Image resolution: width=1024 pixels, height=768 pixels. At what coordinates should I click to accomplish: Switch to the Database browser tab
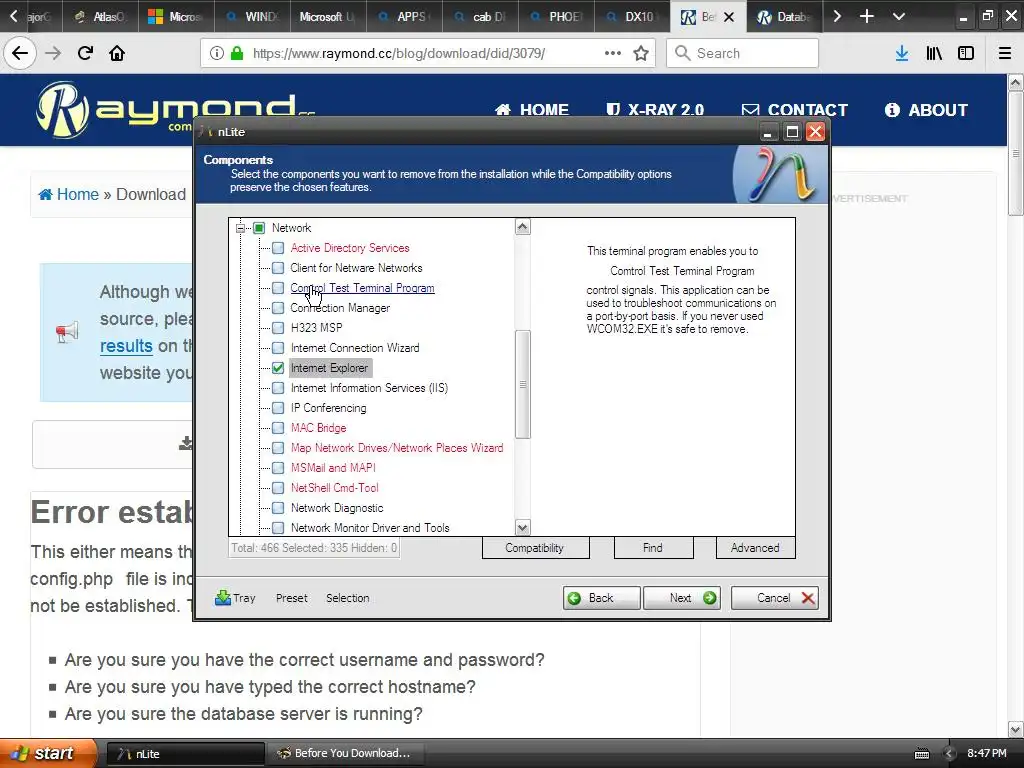784,16
